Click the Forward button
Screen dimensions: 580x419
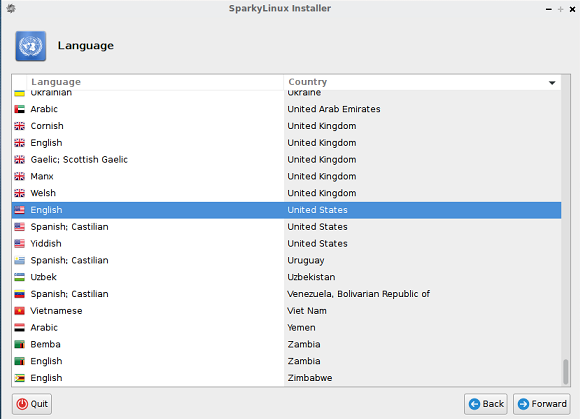click(542, 404)
